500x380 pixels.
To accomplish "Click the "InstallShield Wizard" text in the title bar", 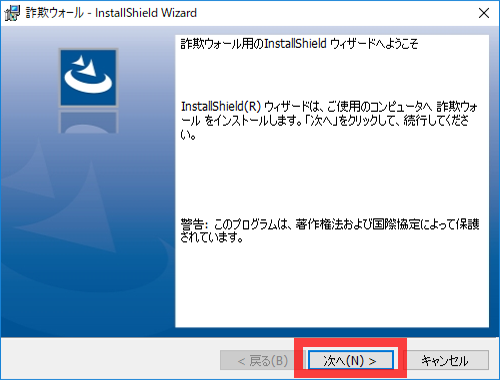I will click(146, 13).
